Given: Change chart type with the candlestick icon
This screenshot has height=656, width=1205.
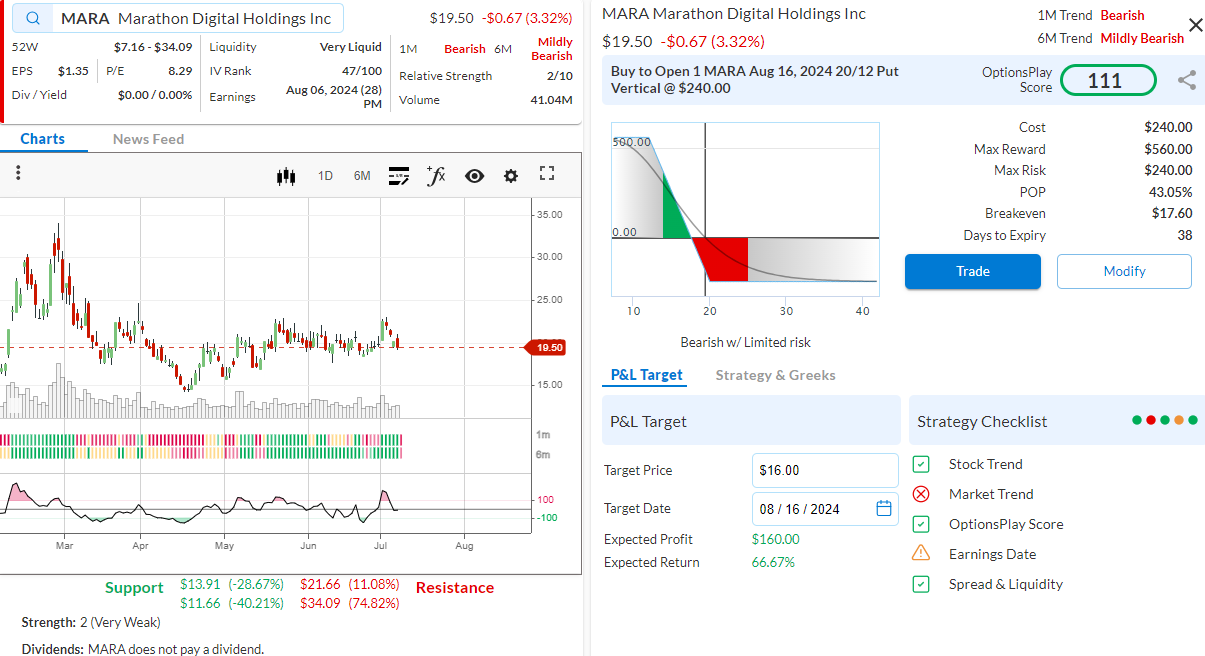Looking at the screenshot, I should point(287,176).
